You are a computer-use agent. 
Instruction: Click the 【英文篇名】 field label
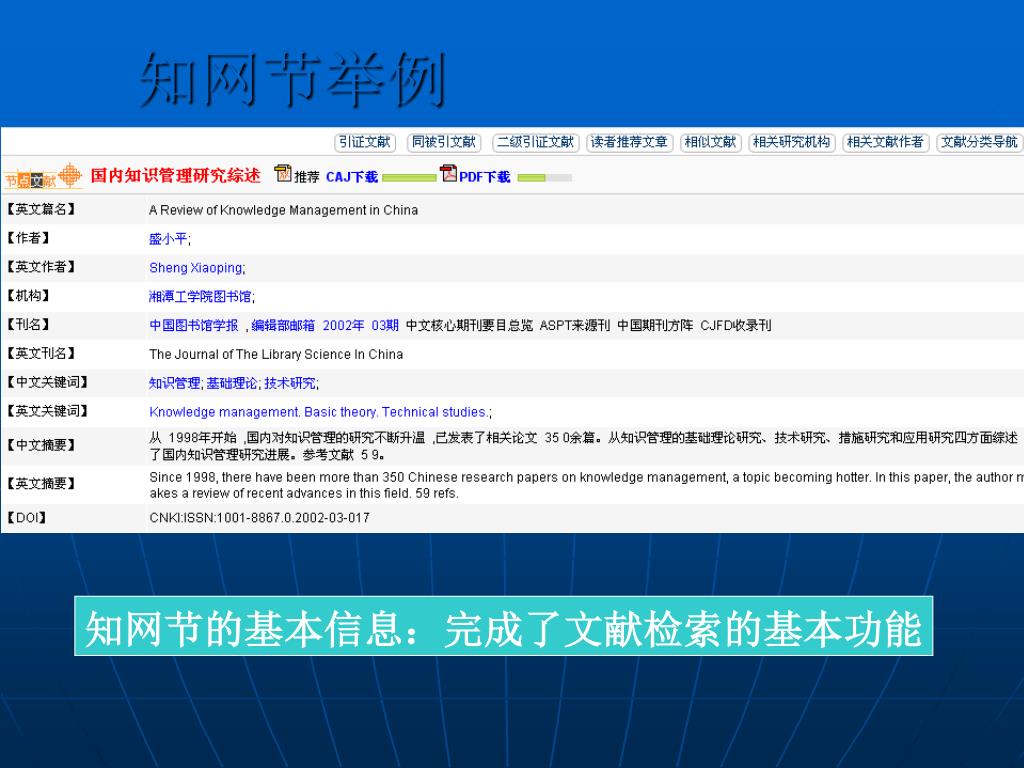pyautogui.click(x=41, y=210)
